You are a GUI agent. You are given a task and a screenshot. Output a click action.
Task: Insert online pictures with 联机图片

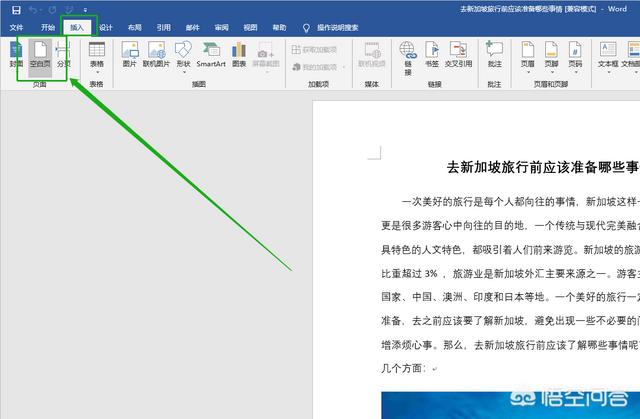click(x=156, y=54)
